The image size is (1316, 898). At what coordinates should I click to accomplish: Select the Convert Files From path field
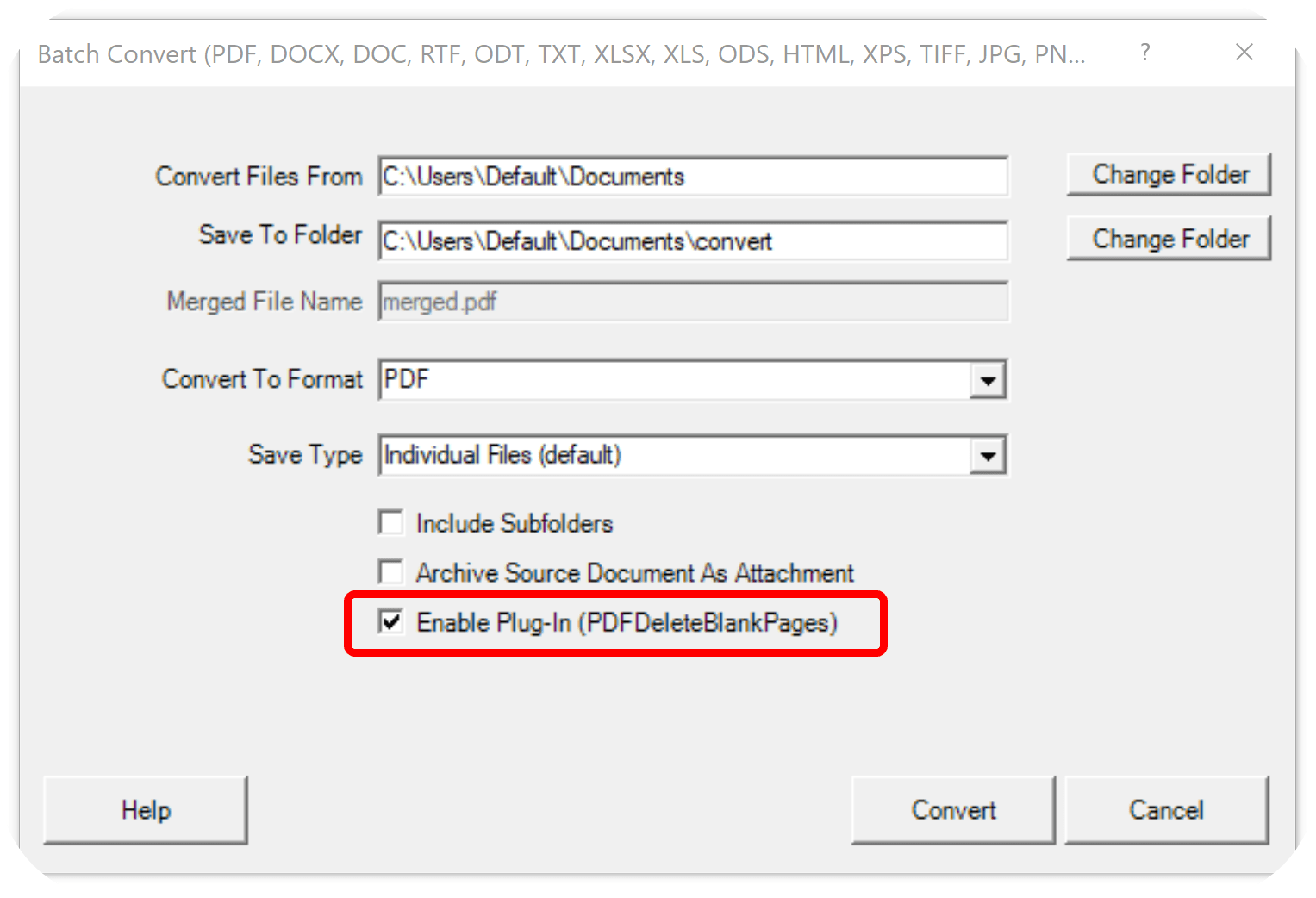(x=689, y=177)
